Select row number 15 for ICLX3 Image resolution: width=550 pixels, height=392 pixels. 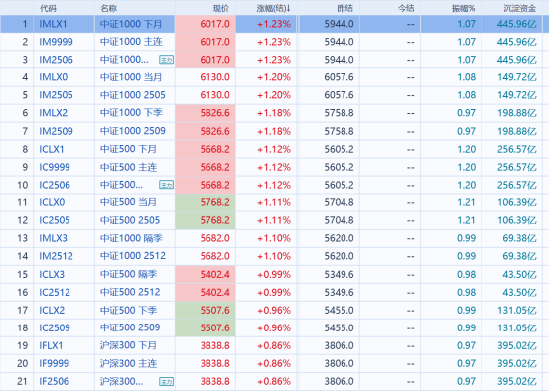pos(22,274)
